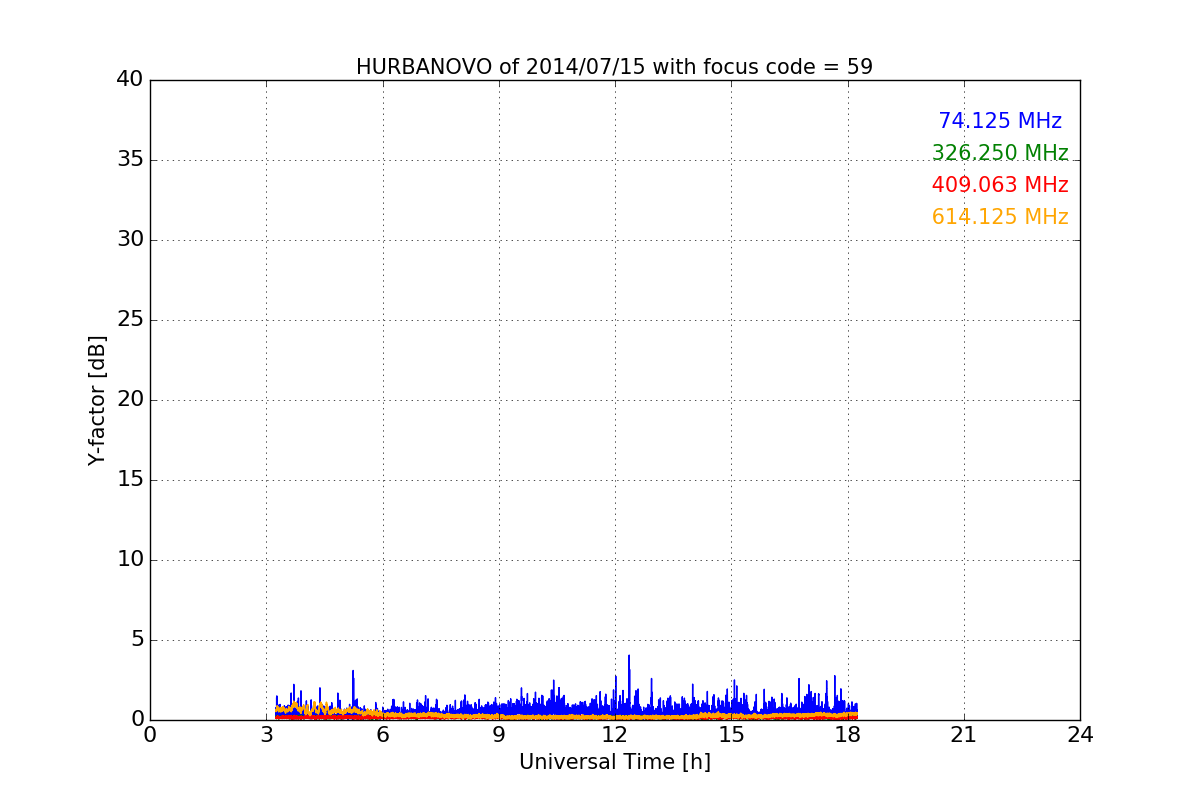Click x-axis tick label 12
The width and height of the screenshot is (1200, 800).
click(x=615, y=735)
